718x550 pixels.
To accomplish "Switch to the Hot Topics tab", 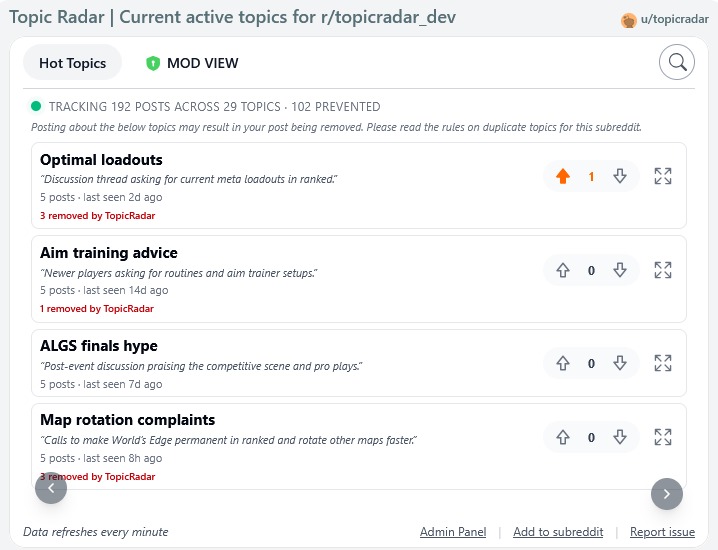I will (x=72, y=63).
